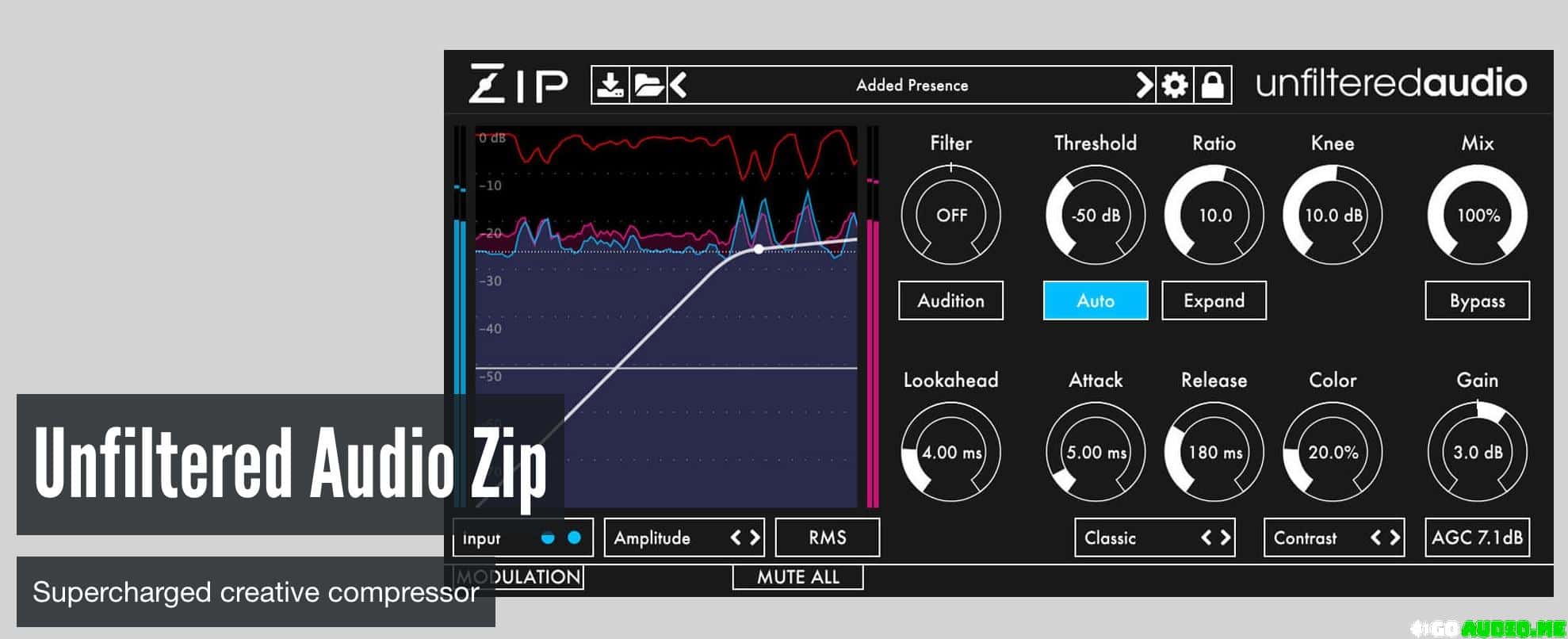Click the "-40" graph axis label
Image resolution: width=1568 pixels, height=639 pixels.
pos(490,328)
